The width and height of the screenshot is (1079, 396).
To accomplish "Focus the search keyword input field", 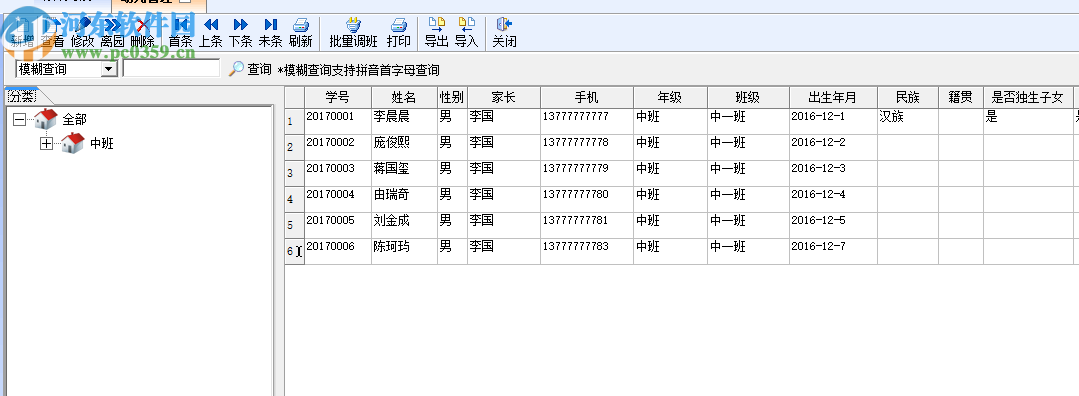I will click(171, 69).
